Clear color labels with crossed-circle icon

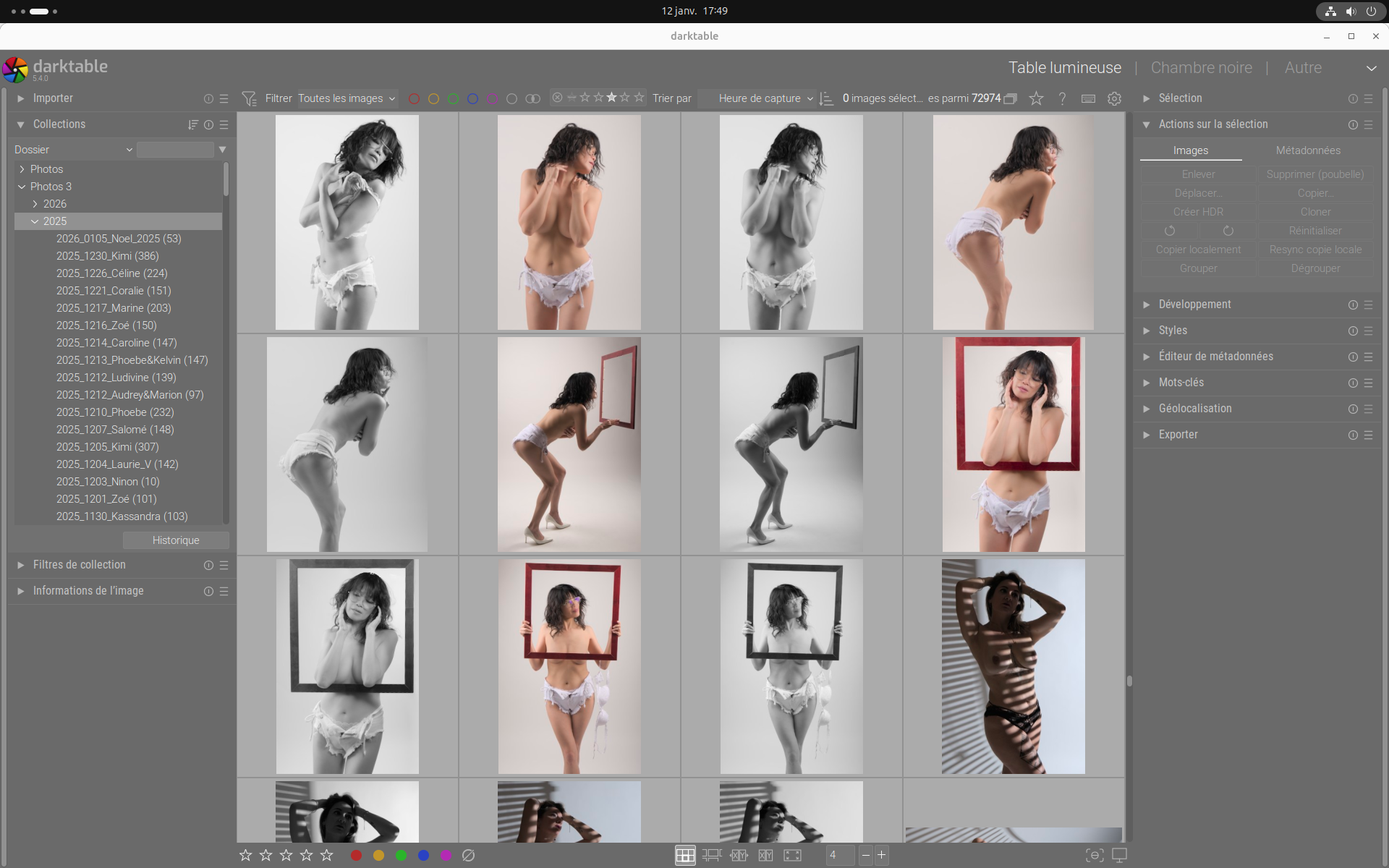click(468, 855)
